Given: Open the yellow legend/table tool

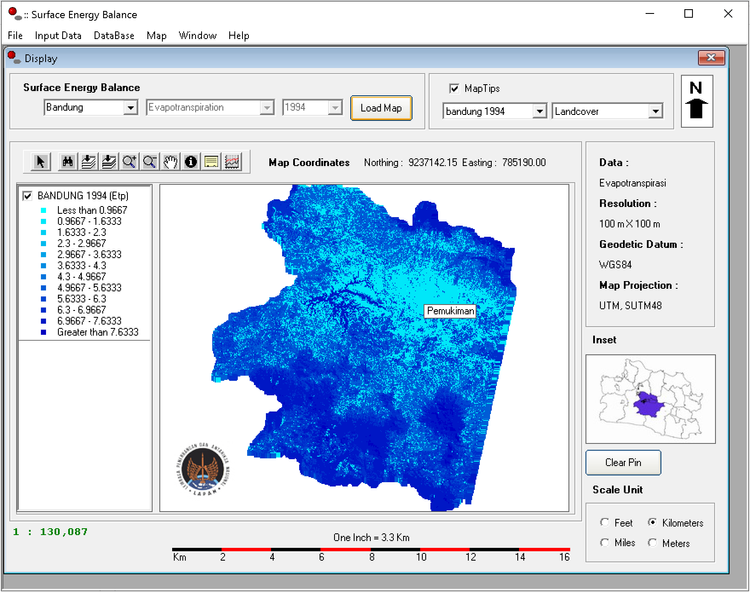Looking at the screenshot, I should point(211,161).
